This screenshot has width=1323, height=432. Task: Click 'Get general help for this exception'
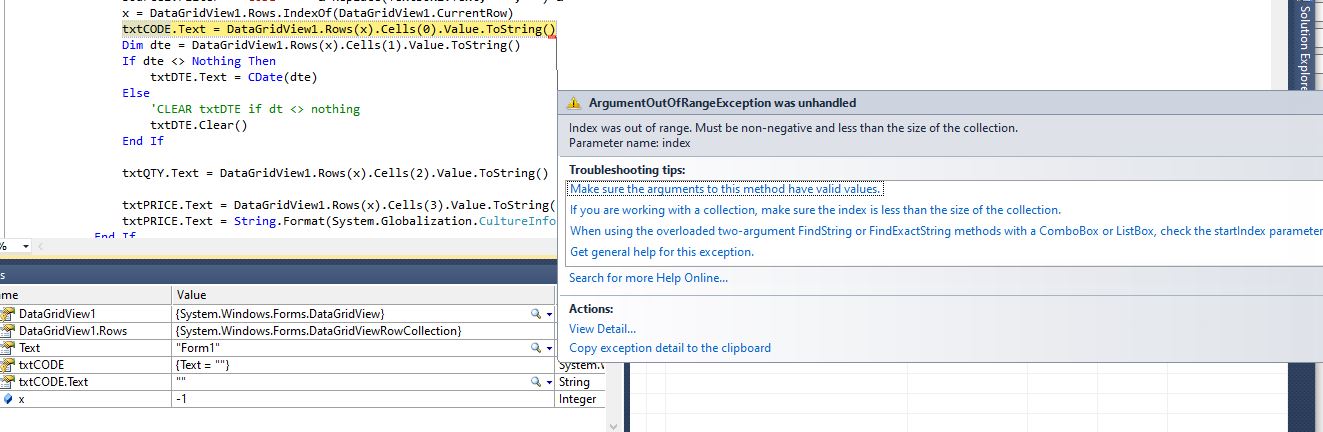(x=661, y=252)
